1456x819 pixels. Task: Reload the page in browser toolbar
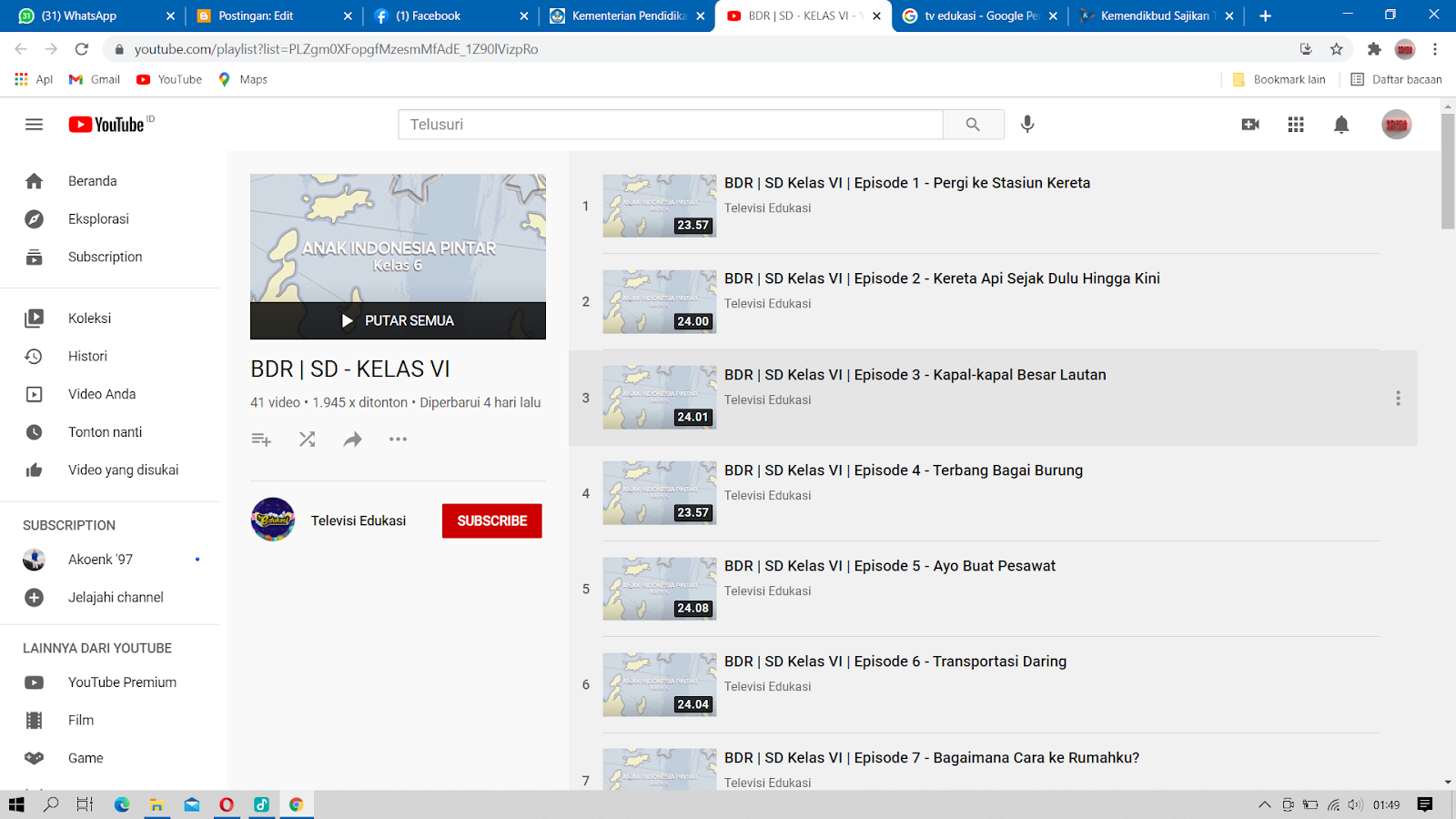coord(82,49)
